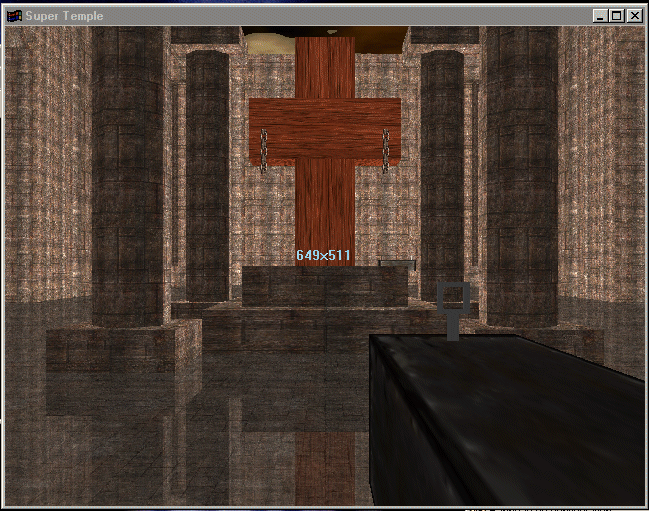
Task: Click the right chain on the cross
Action: click(x=386, y=148)
